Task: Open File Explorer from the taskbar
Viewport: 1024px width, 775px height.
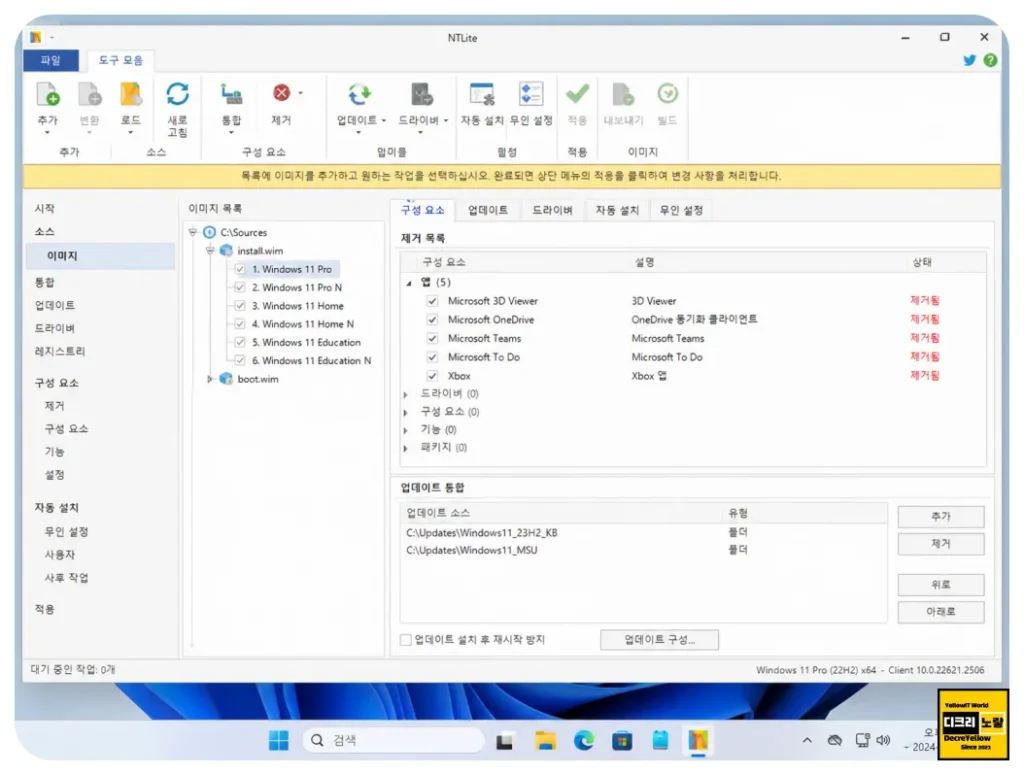Action: click(x=545, y=740)
